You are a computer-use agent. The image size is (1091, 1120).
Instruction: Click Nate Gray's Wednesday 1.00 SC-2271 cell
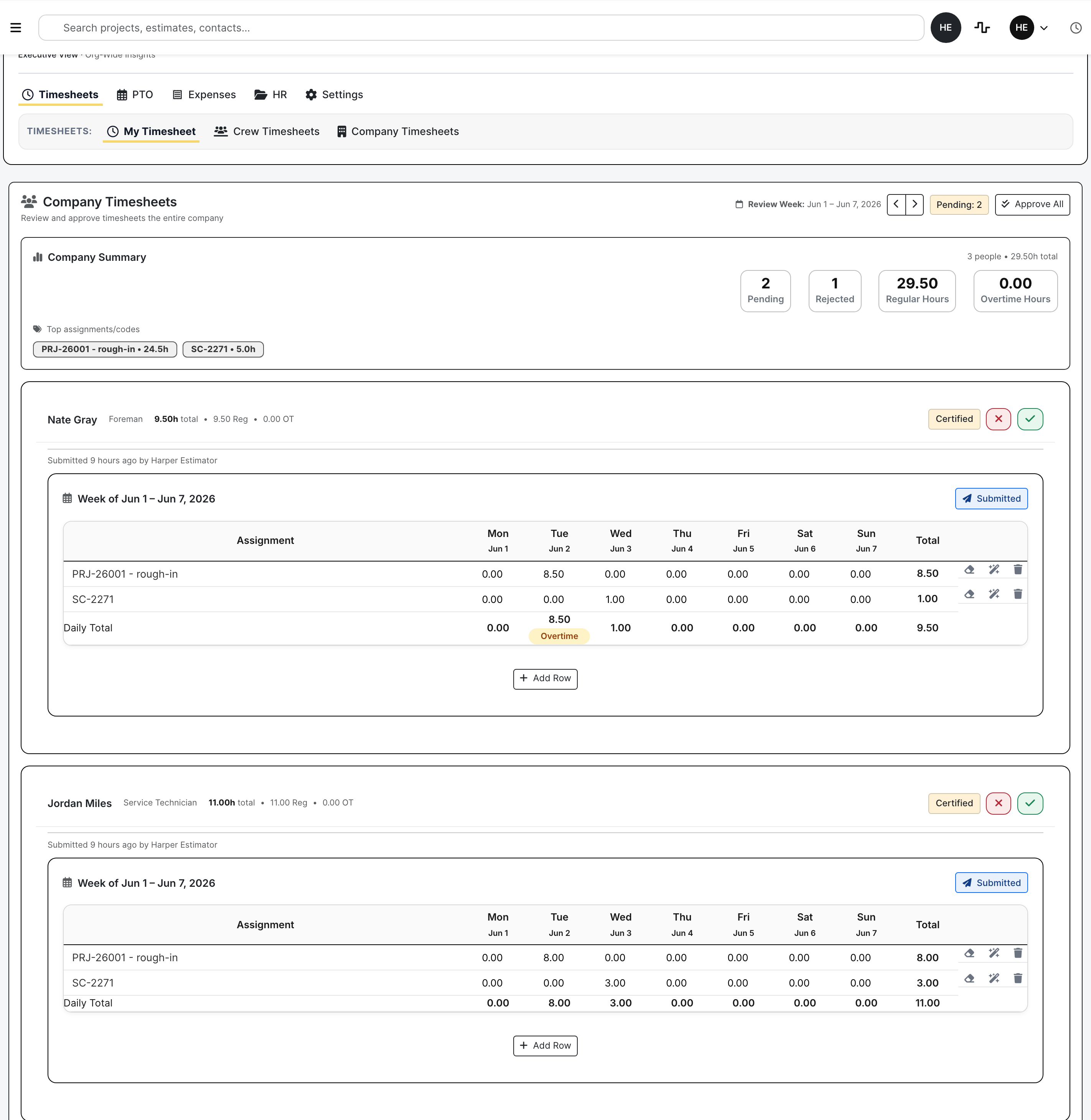point(615,599)
